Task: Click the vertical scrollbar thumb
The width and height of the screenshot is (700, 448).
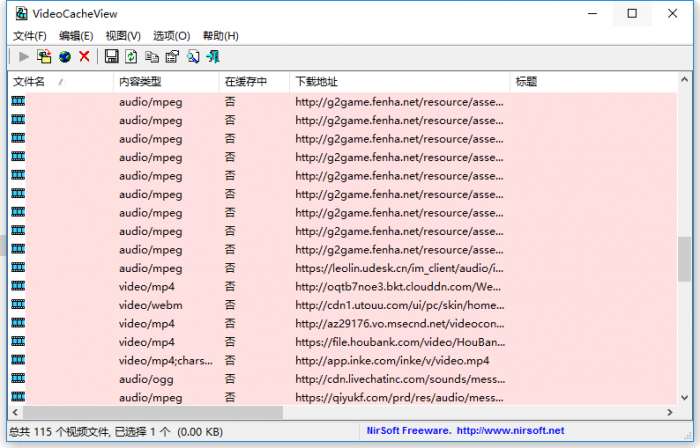Action: click(684, 259)
